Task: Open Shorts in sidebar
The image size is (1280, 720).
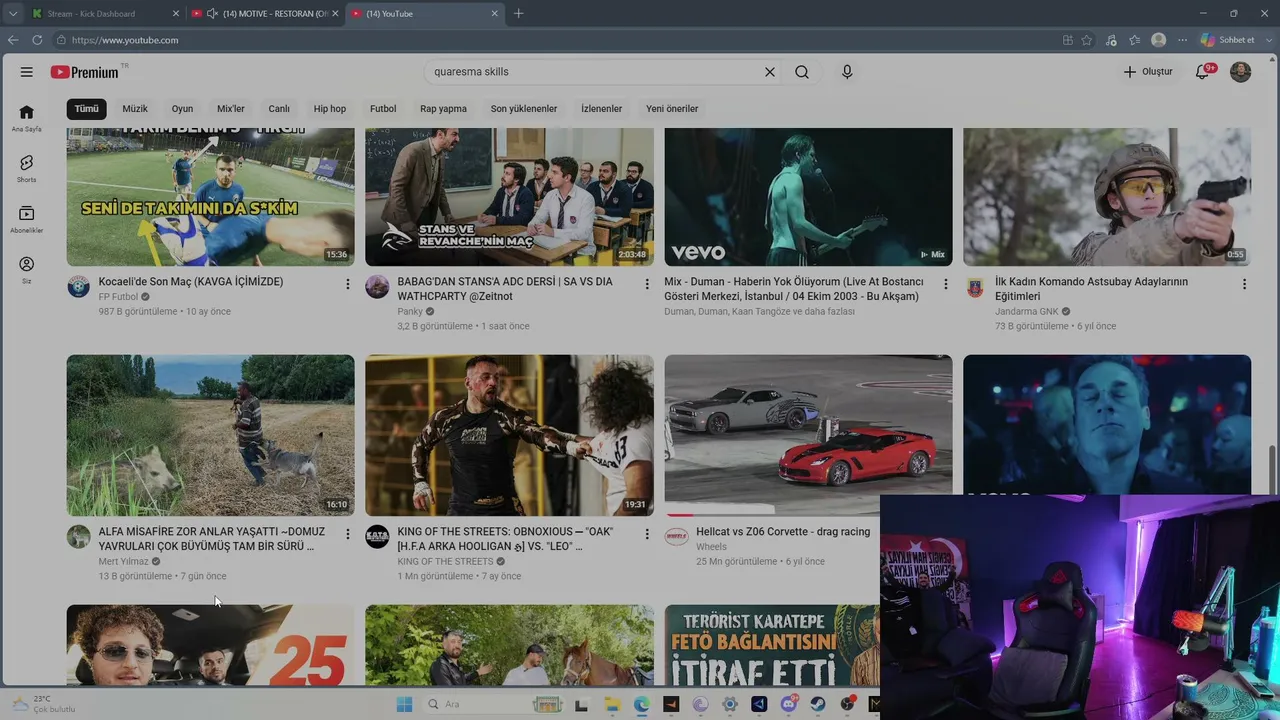Action: coord(27,169)
